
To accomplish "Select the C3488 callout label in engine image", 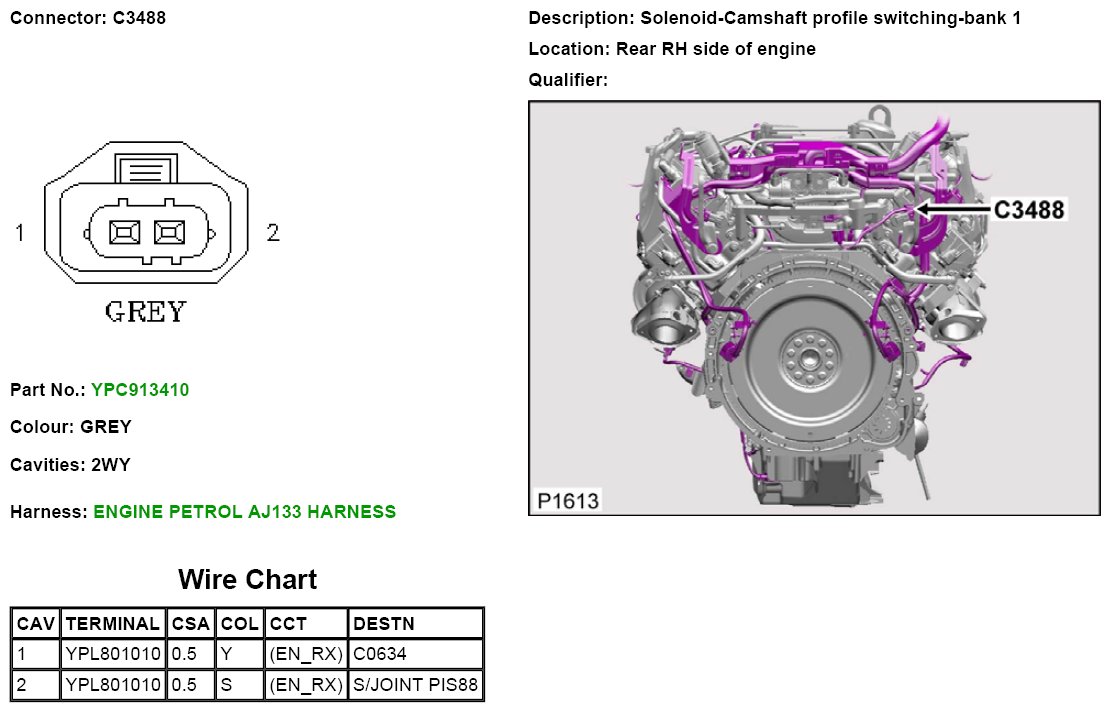I will pyautogui.click(x=1028, y=209).
